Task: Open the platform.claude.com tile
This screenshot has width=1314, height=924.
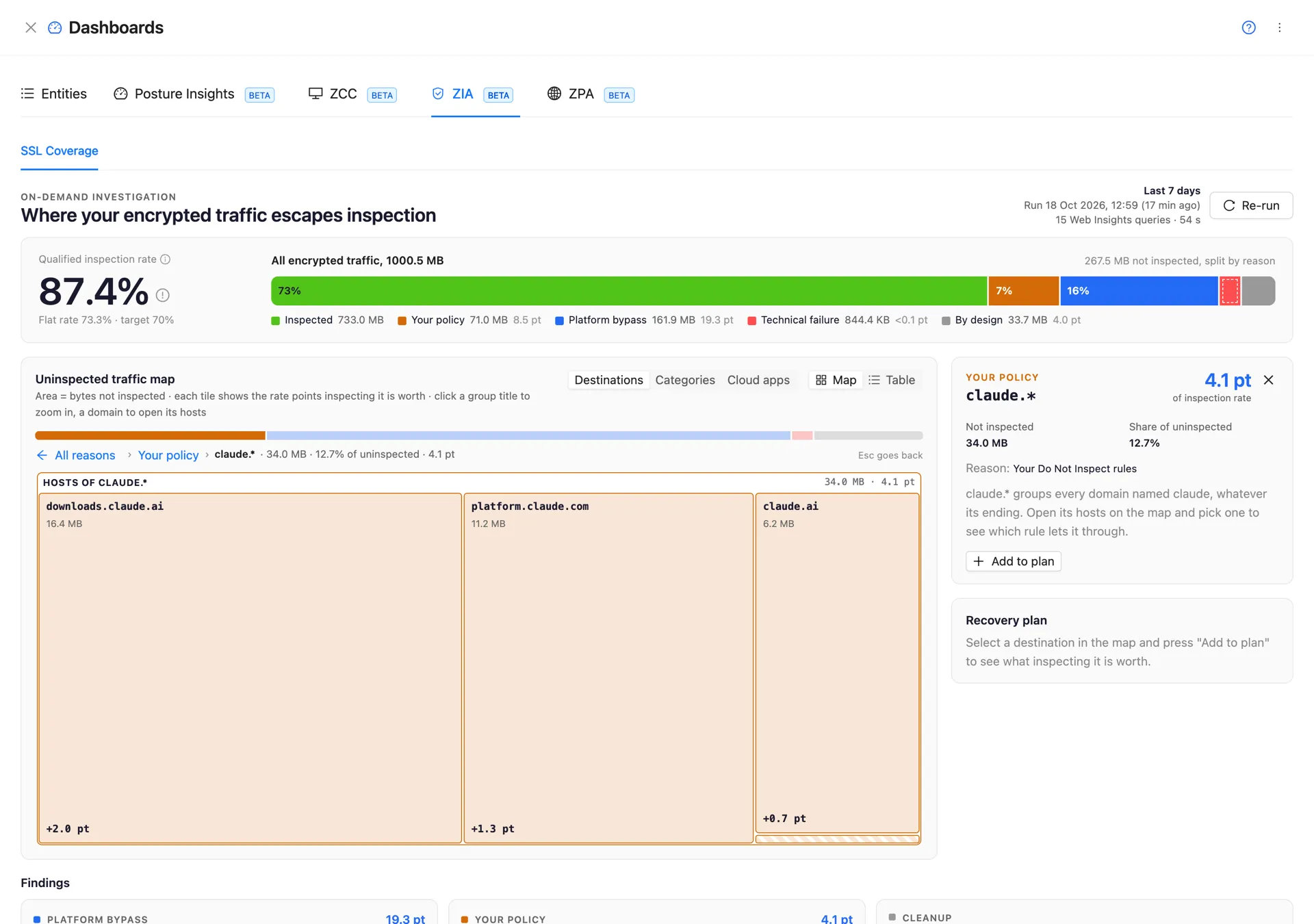Action: point(608,668)
